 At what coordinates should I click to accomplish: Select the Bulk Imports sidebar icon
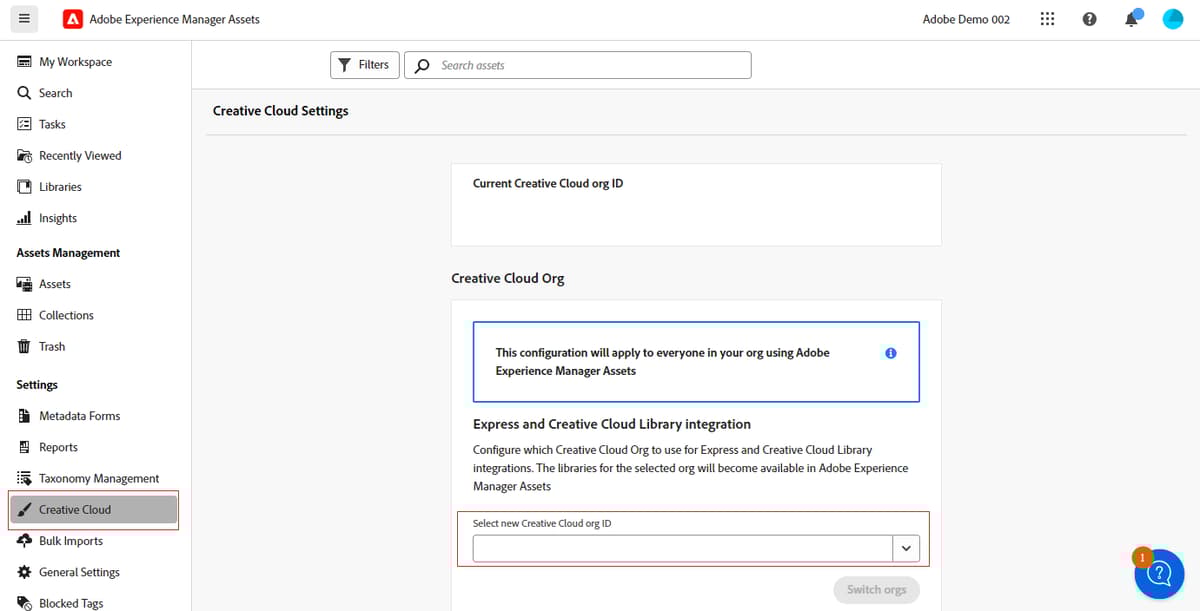[x=70, y=541]
